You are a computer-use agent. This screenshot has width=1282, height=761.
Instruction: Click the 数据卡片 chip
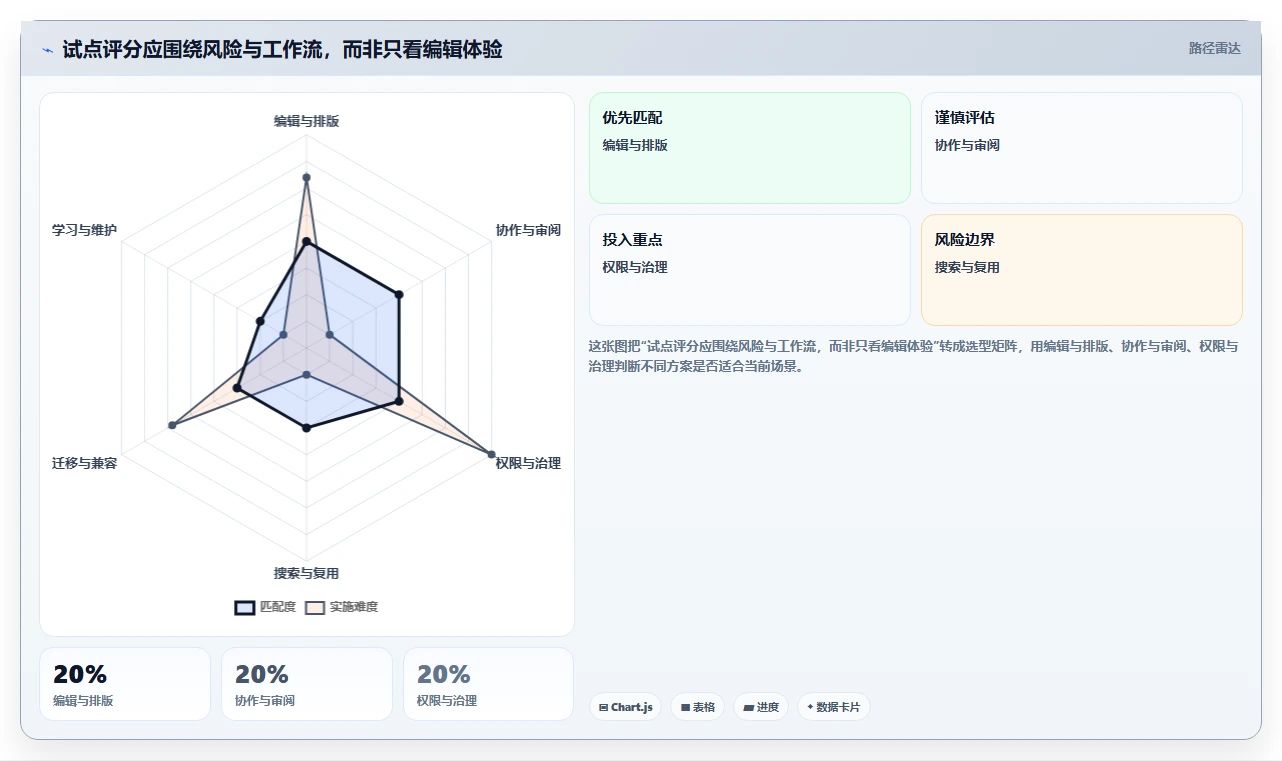pyautogui.click(x=833, y=707)
